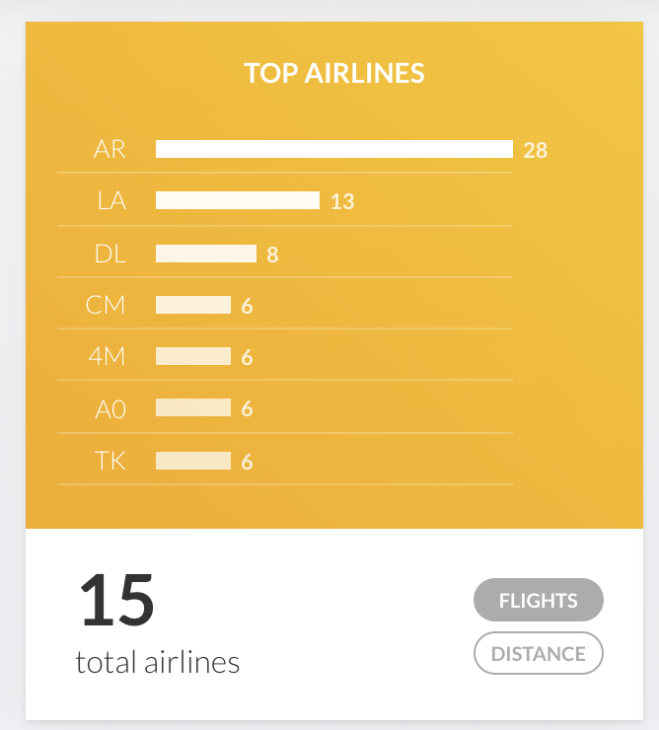Screen dimensions: 659x730
Task: Click the A0 airline bar
Action: tap(193, 407)
